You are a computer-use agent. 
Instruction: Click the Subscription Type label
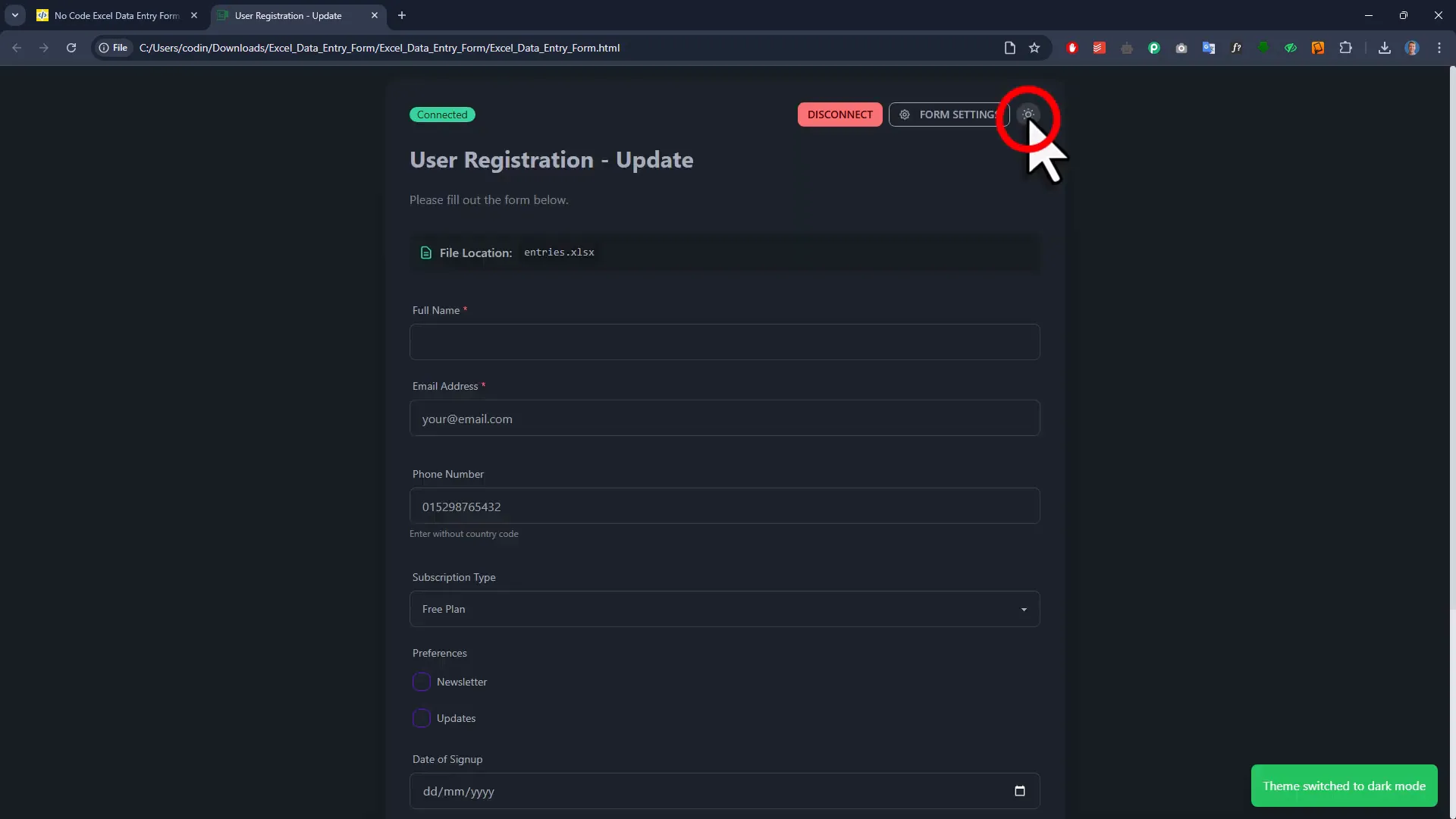tap(453, 577)
